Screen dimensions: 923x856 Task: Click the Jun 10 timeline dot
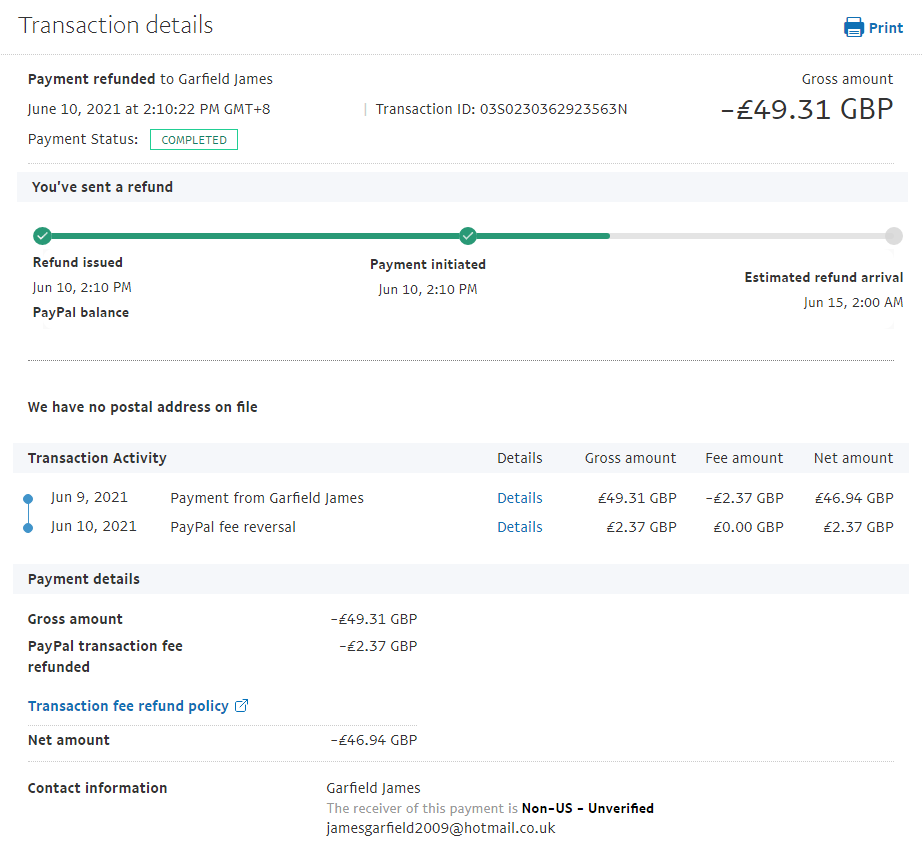[27, 527]
